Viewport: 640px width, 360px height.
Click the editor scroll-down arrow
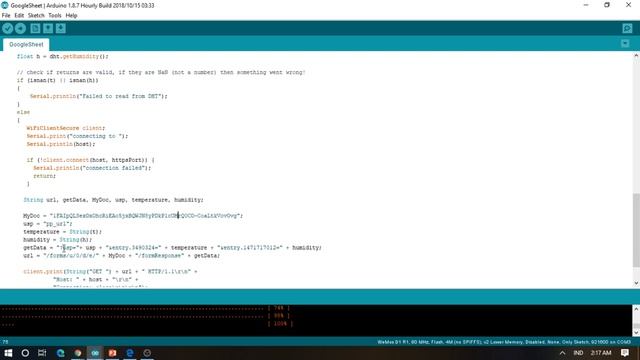pos(636,283)
